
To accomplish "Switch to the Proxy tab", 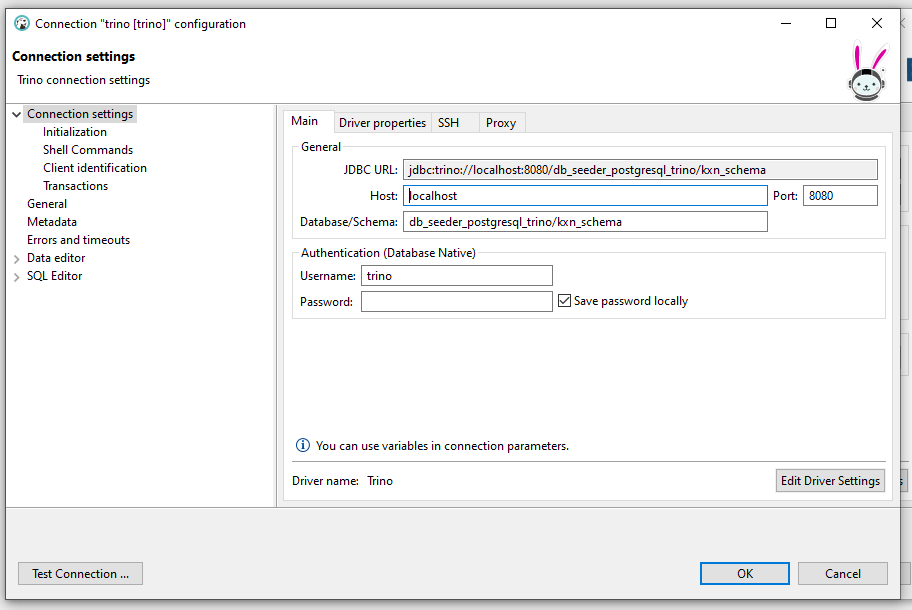I will pyautogui.click(x=501, y=123).
